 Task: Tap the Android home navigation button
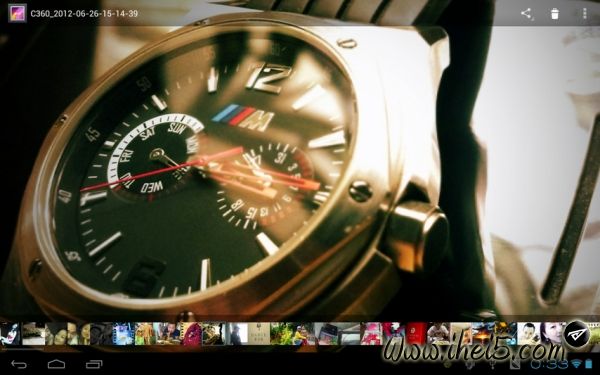56,364
